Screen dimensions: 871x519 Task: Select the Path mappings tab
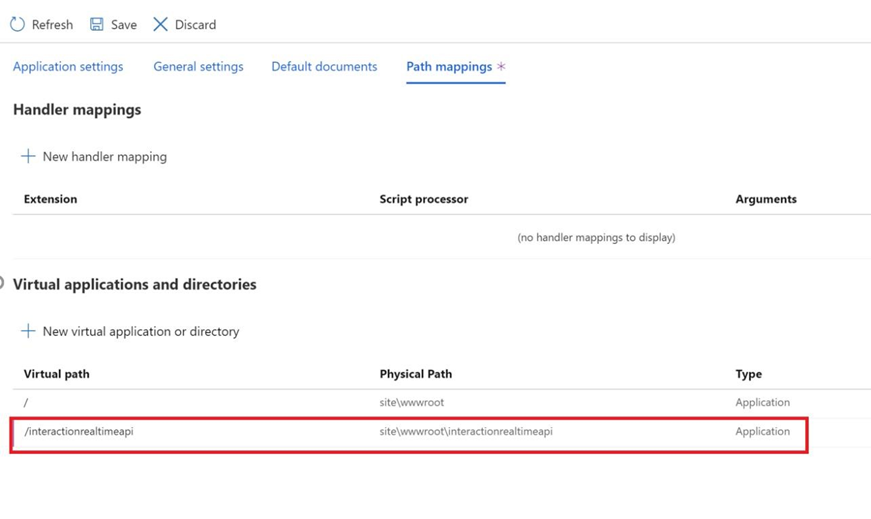(449, 66)
